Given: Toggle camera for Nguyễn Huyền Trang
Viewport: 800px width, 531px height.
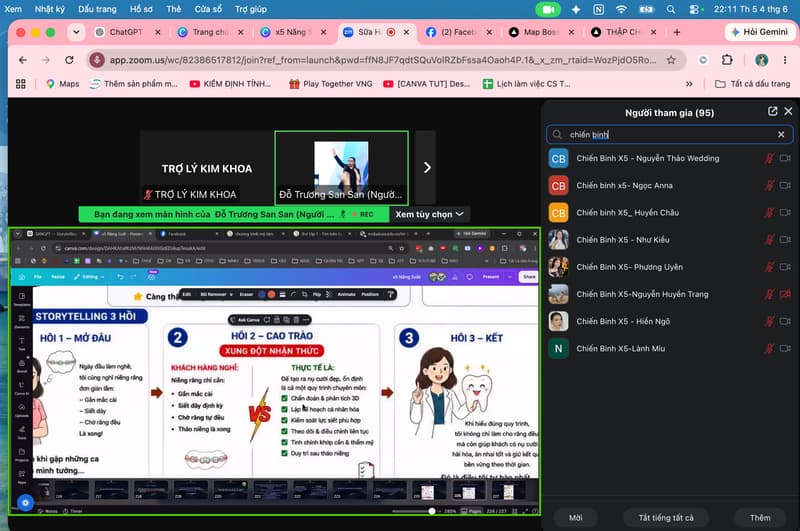Looking at the screenshot, I should [785, 294].
